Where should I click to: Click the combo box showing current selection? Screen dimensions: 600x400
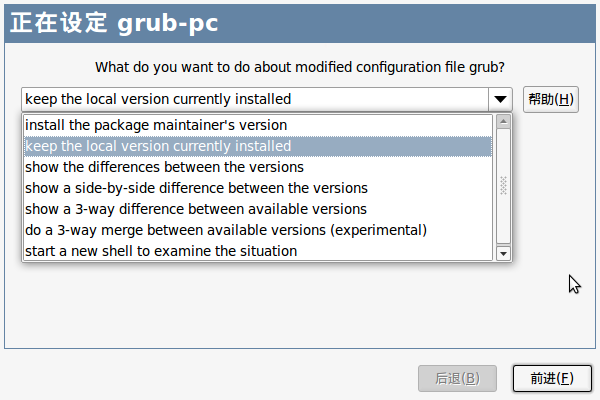coord(255,100)
